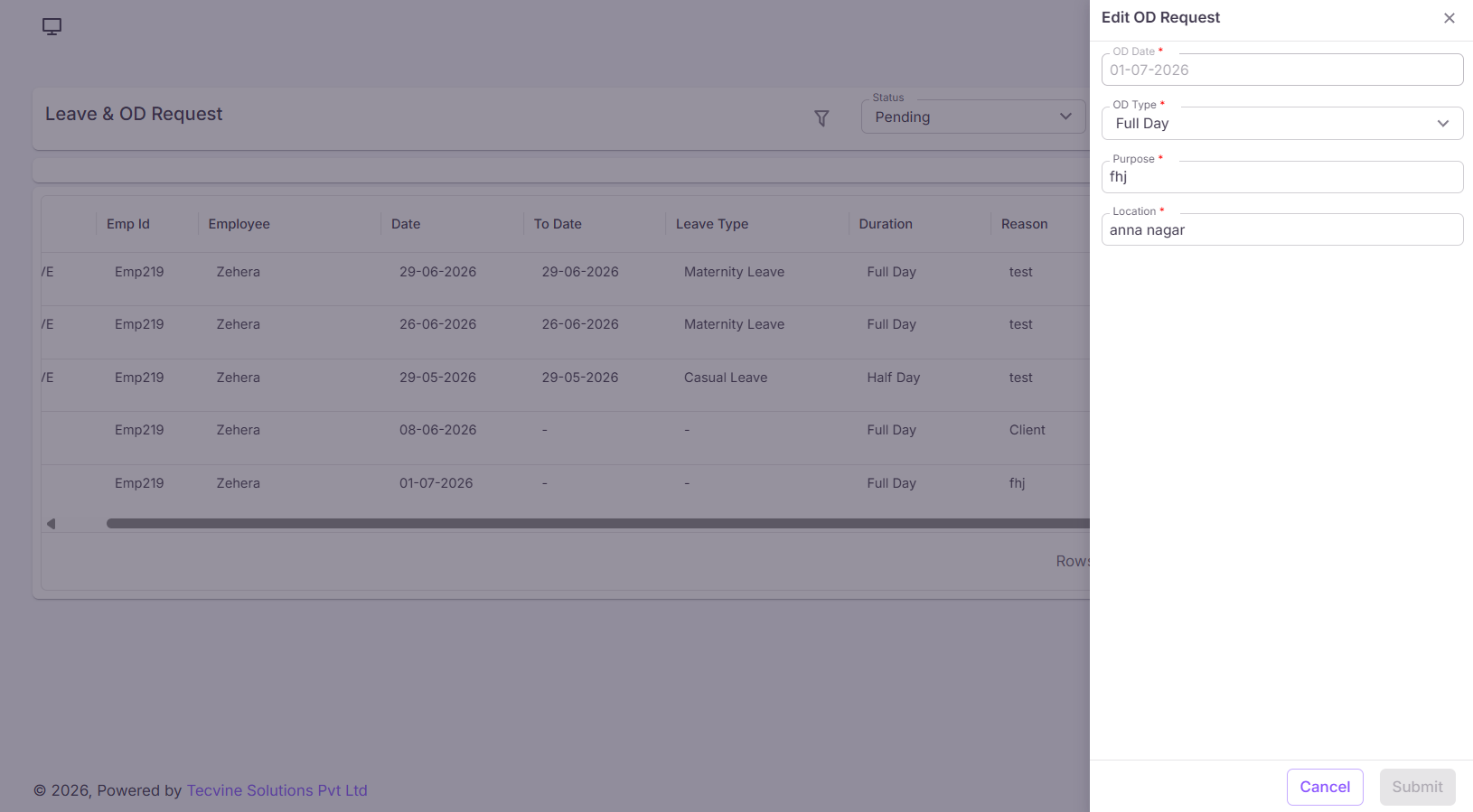Click the OD Type chevron arrow
The image size is (1473, 812).
1442,124
